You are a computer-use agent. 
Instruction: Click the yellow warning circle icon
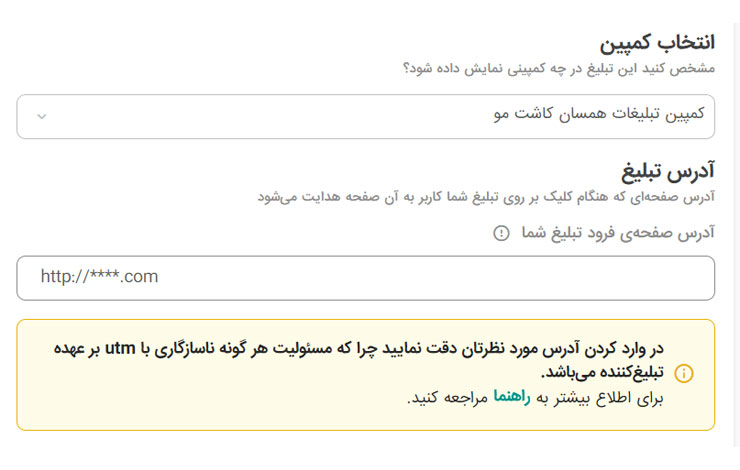click(684, 373)
